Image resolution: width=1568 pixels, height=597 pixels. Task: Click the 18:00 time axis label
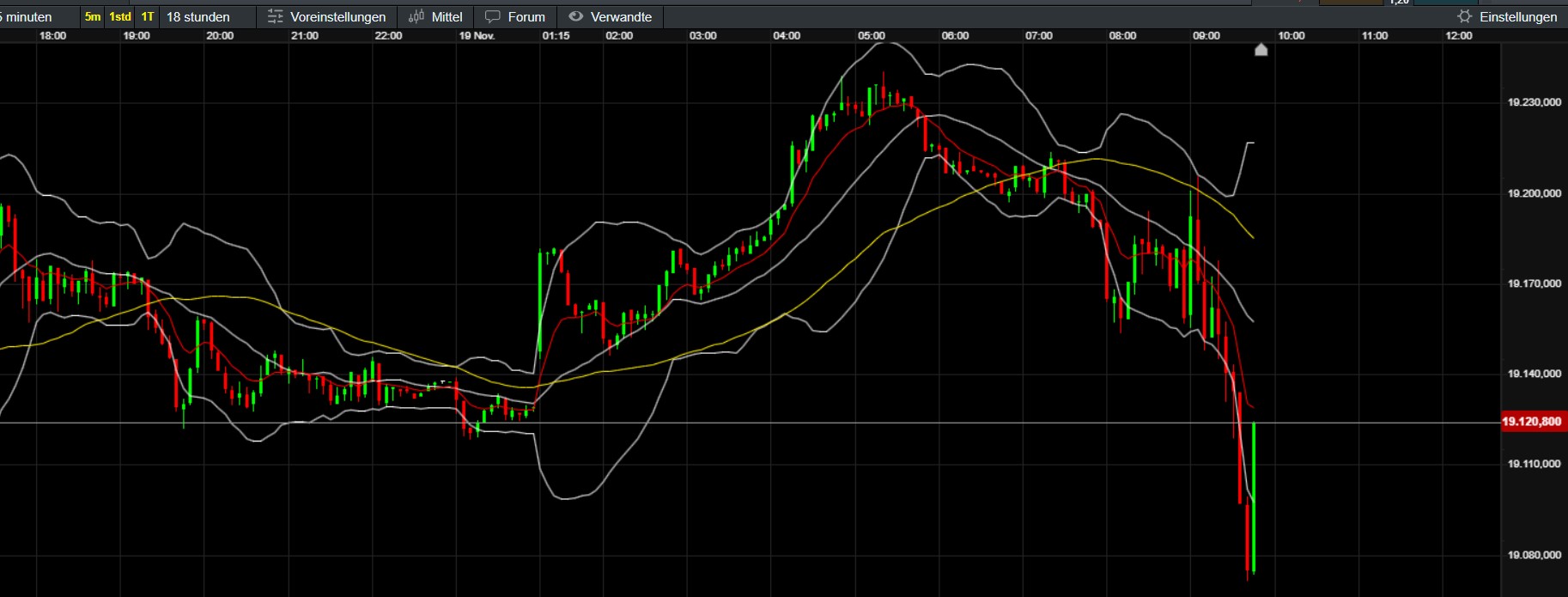[52, 36]
